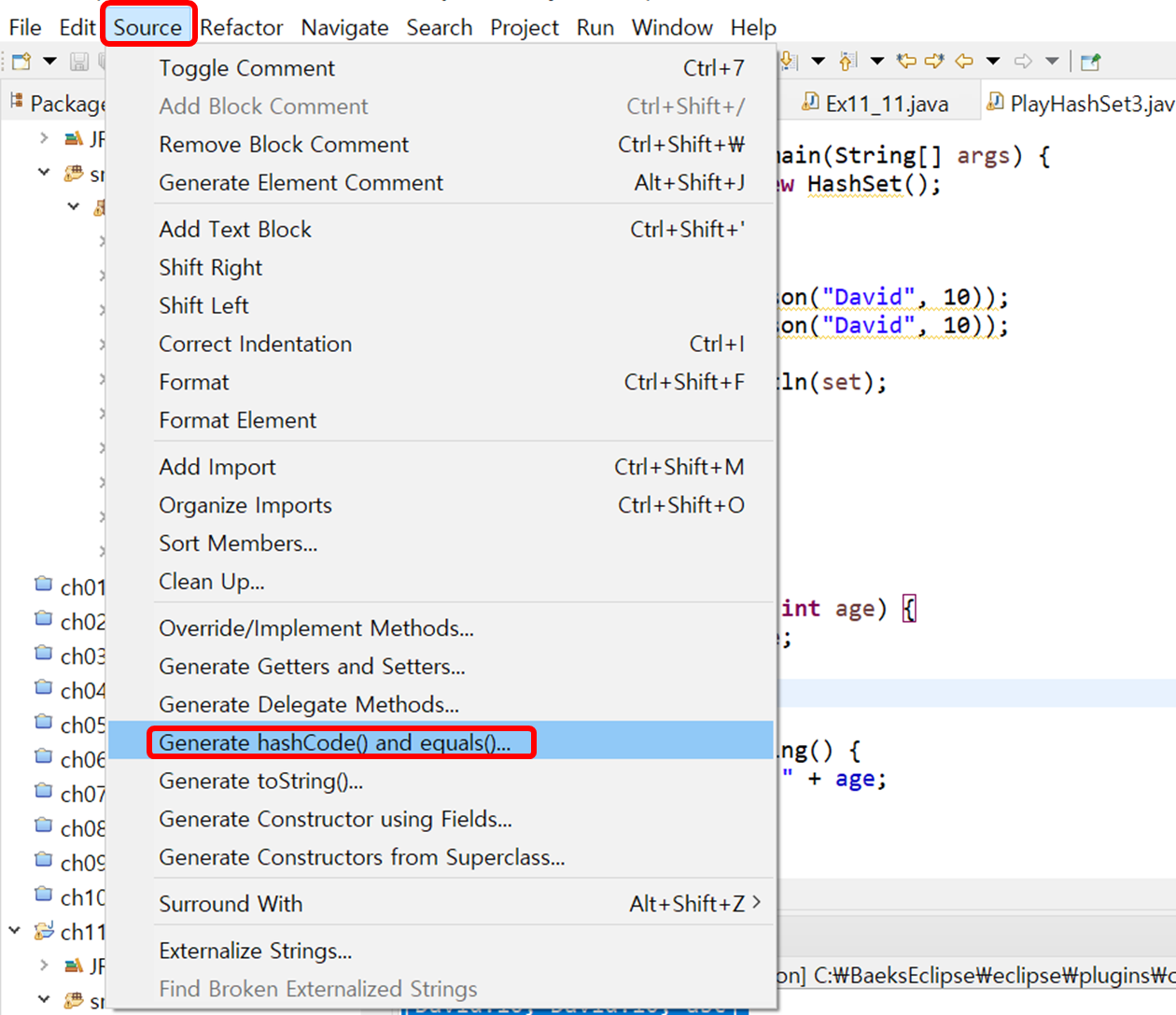The width and height of the screenshot is (1176, 1015).
Task: Open the Refactor menu
Action: (241, 27)
